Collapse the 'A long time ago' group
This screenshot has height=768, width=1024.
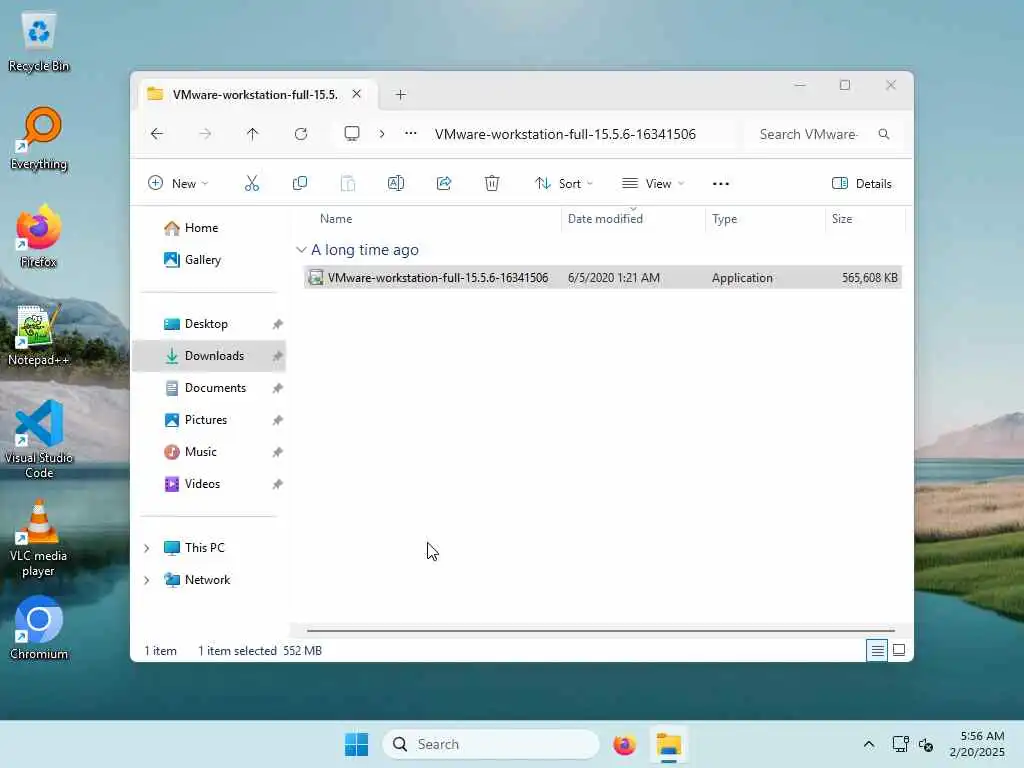(301, 249)
